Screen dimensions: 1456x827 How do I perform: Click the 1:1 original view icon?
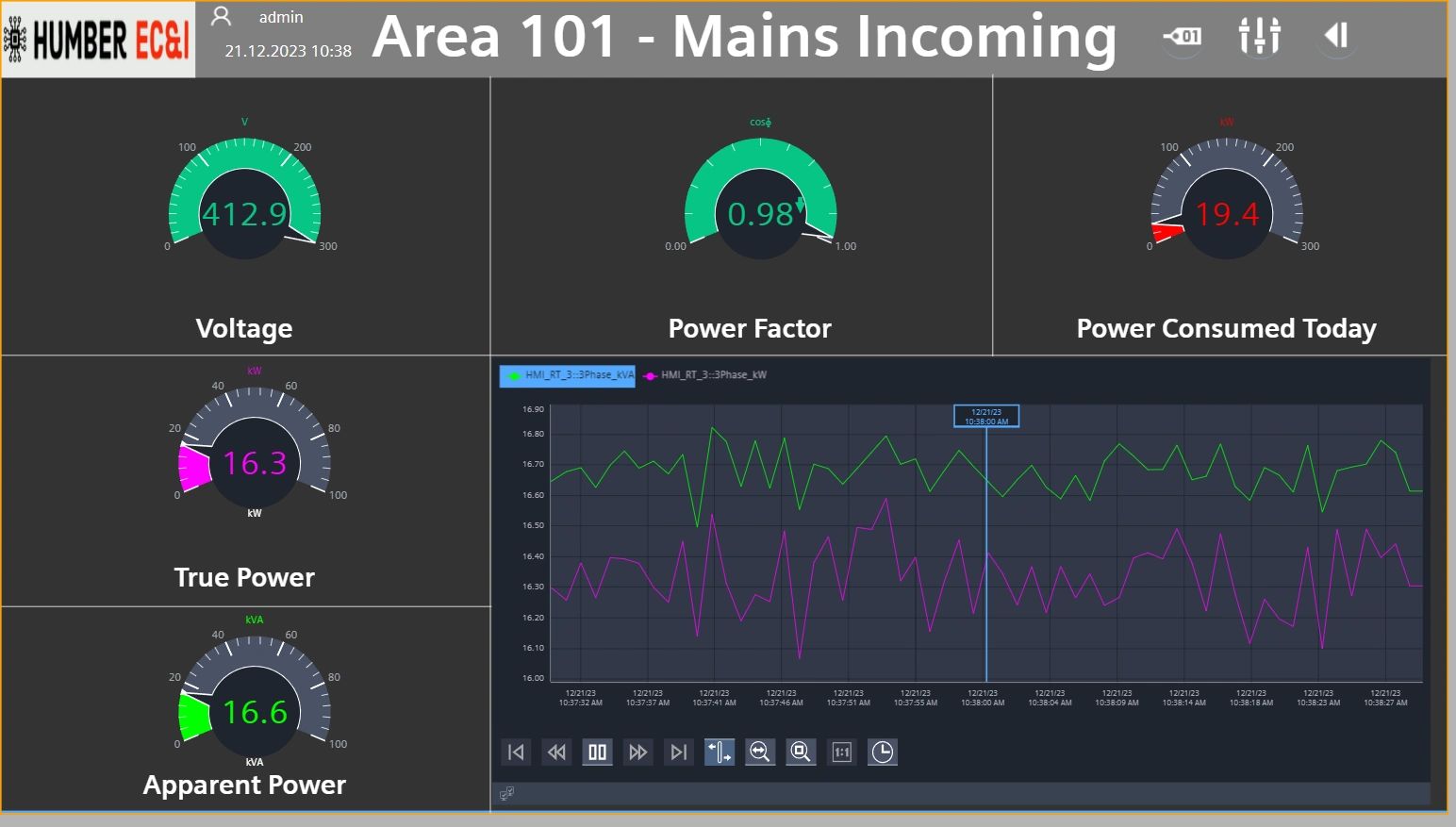[841, 752]
